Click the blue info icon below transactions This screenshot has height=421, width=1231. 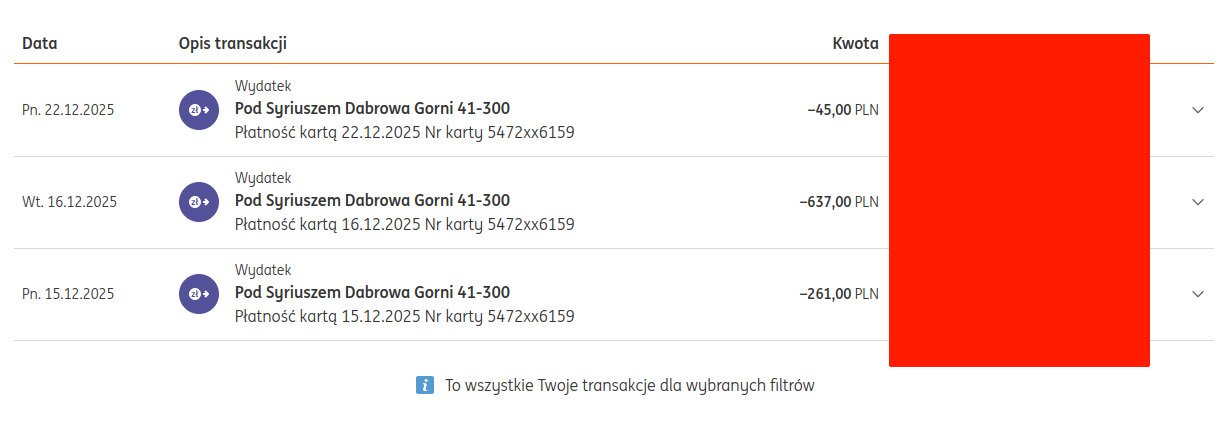[425, 385]
